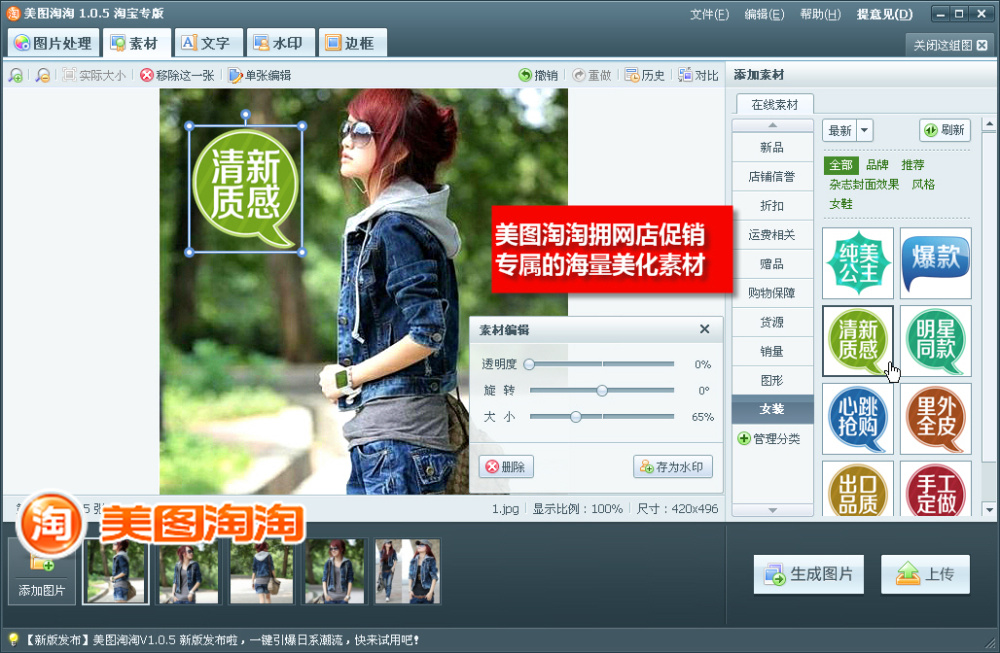This screenshot has width=1000, height=653.
Task: Click the 生成图片 generate image button
Action: point(808,575)
